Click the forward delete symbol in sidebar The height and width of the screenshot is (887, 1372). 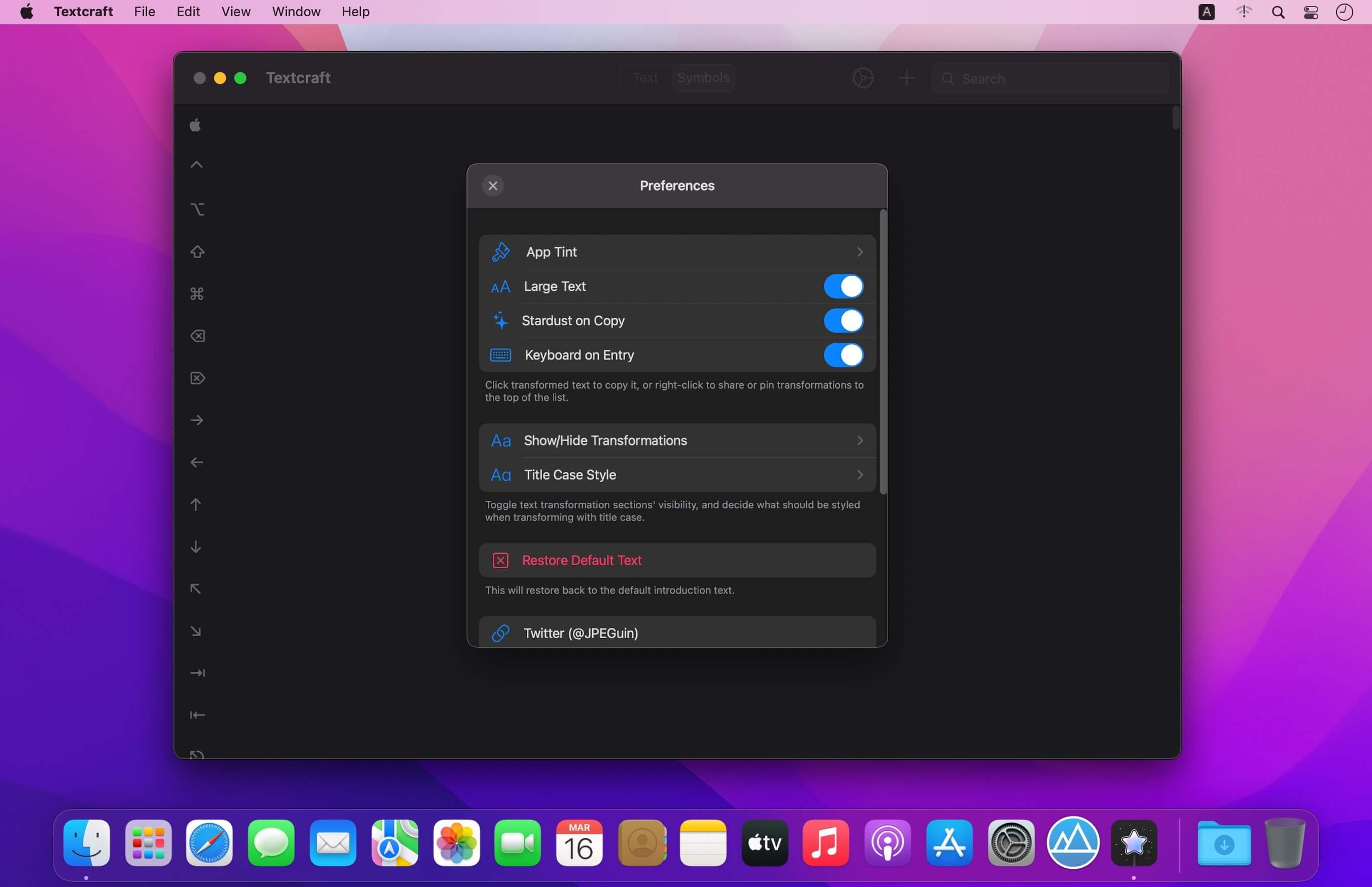coord(197,378)
